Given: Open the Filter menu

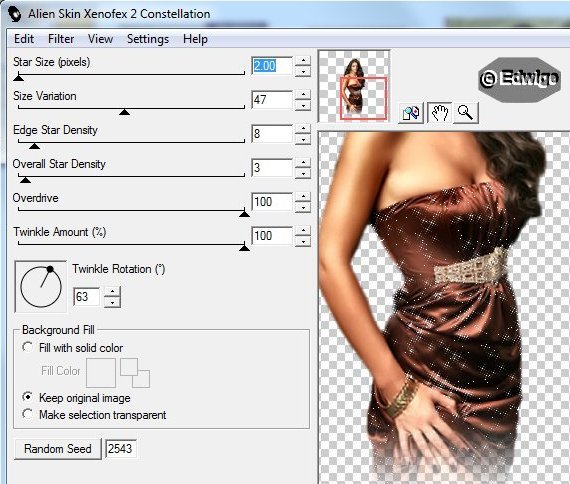Looking at the screenshot, I should click(61, 39).
